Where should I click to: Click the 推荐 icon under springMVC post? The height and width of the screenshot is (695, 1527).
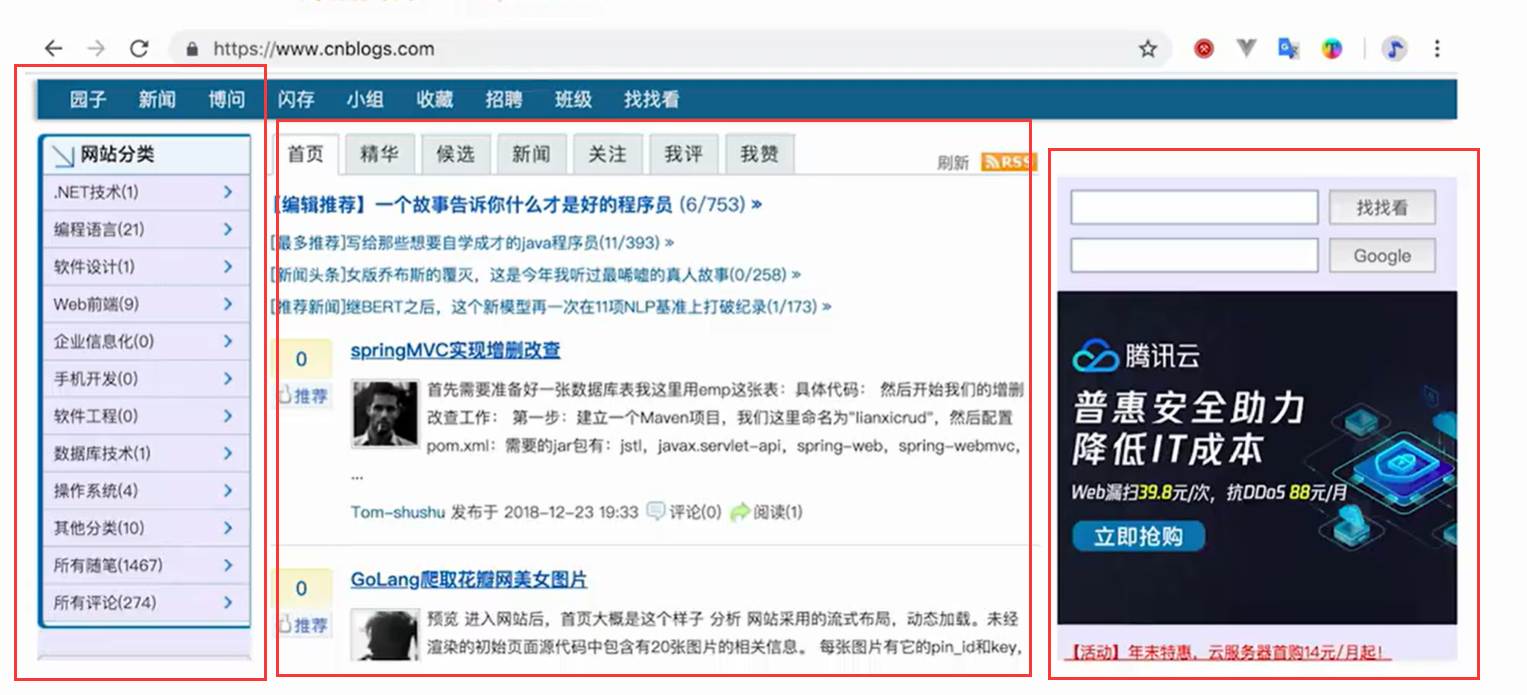coord(303,396)
